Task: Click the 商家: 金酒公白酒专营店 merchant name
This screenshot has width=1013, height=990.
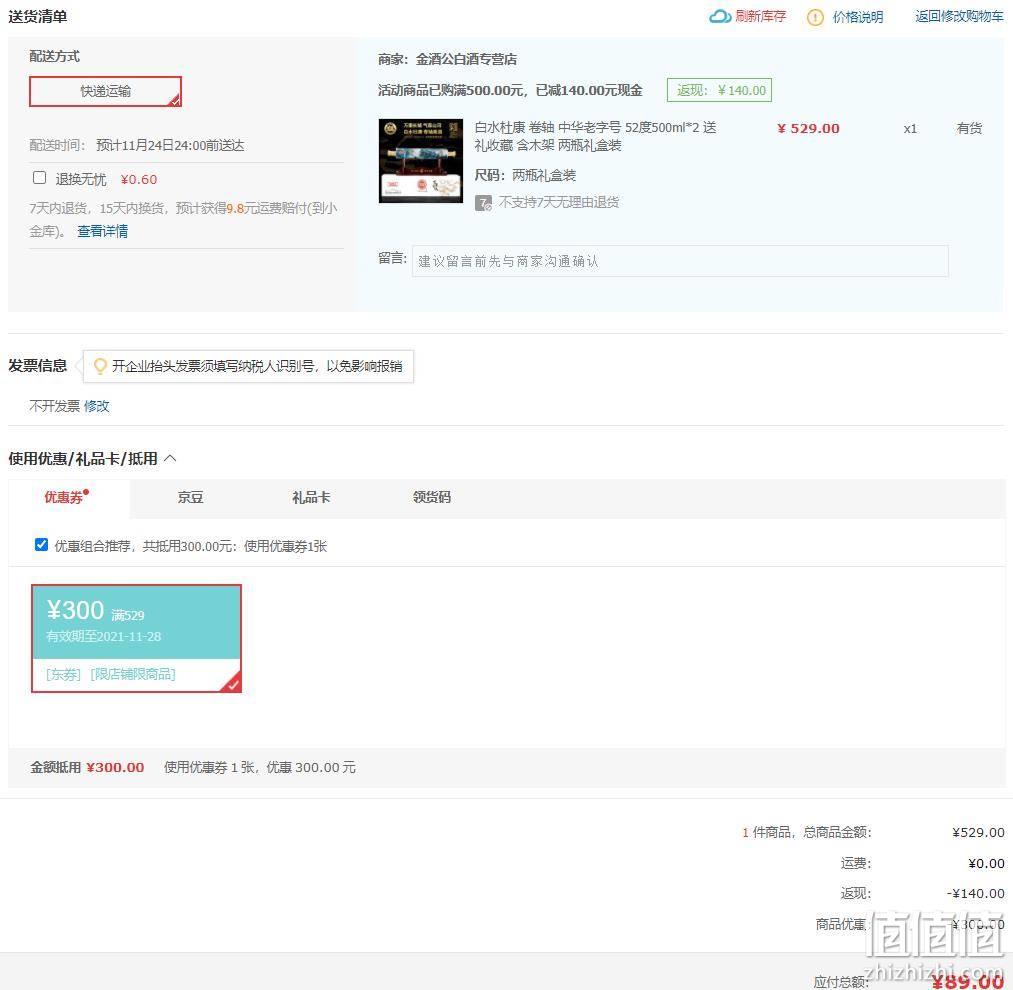Action: (447, 59)
